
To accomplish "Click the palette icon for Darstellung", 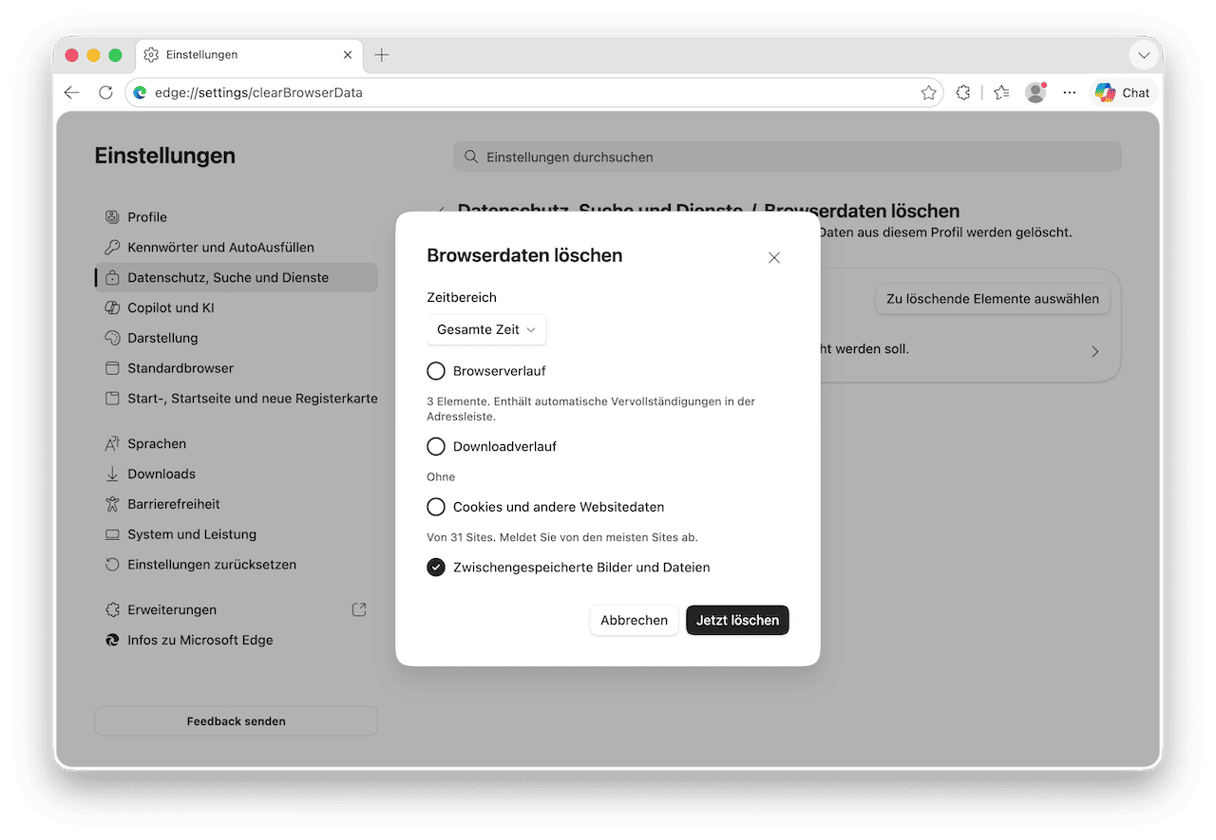I will [112, 338].
